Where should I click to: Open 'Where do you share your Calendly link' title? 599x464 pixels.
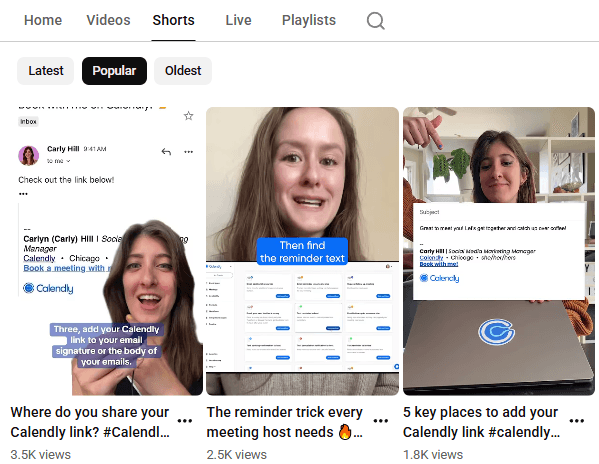click(90, 422)
